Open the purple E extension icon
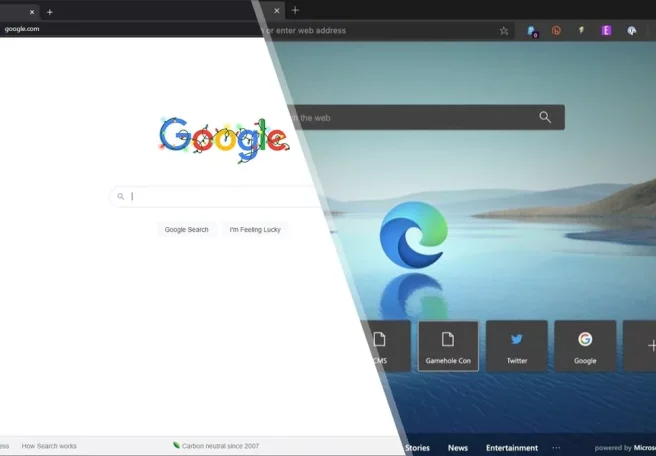656x456 pixels. 606,31
